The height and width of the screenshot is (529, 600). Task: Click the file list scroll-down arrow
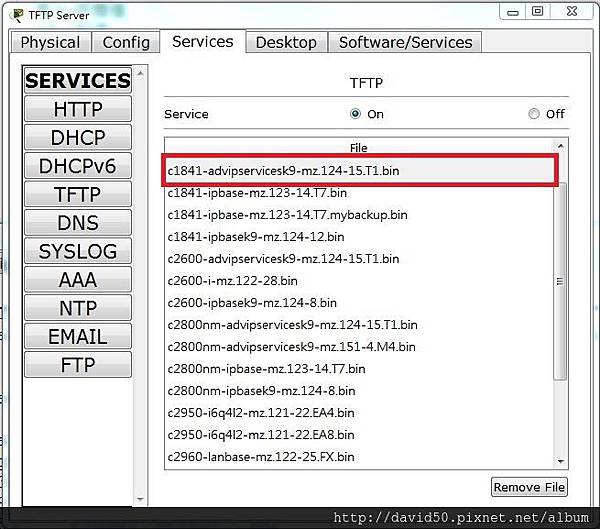561,461
